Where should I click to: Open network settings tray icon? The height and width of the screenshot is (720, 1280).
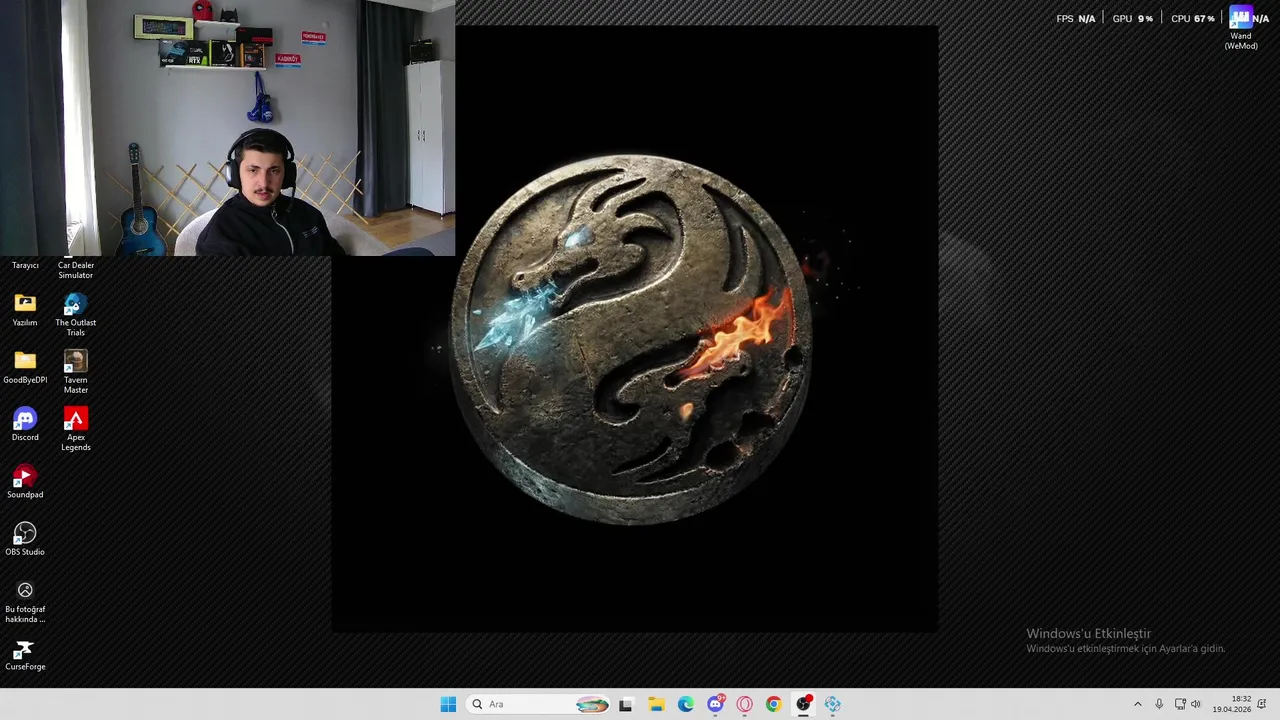[1180, 704]
